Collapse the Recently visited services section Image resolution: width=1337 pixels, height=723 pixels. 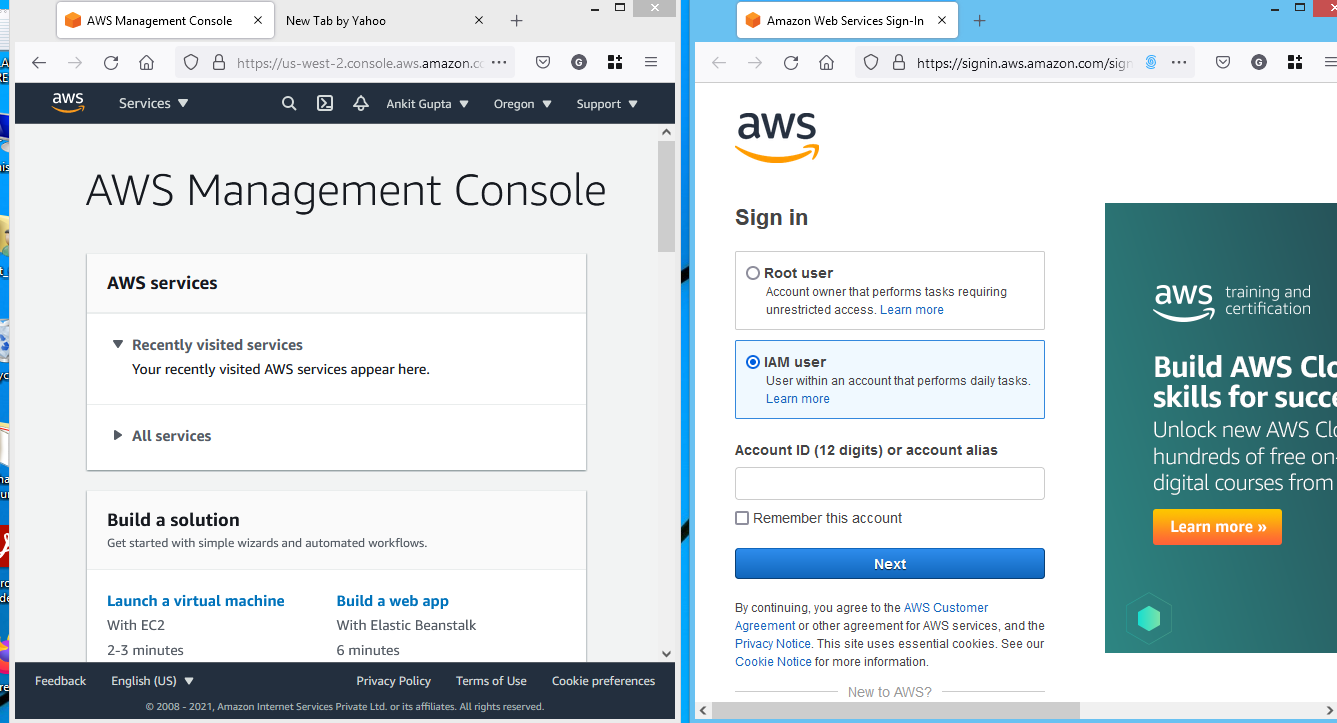tap(208, 345)
